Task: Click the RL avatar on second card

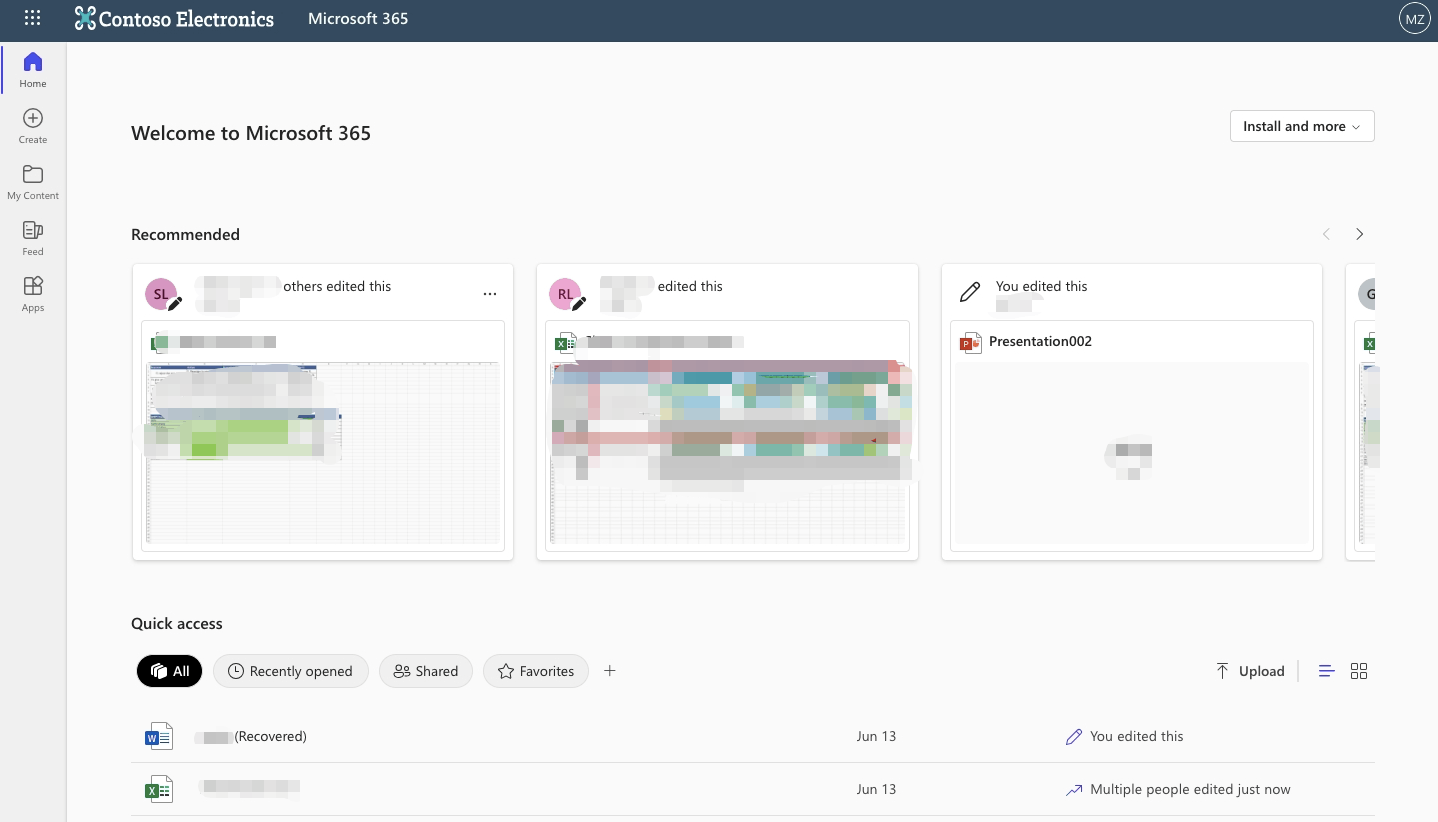Action: [565, 294]
